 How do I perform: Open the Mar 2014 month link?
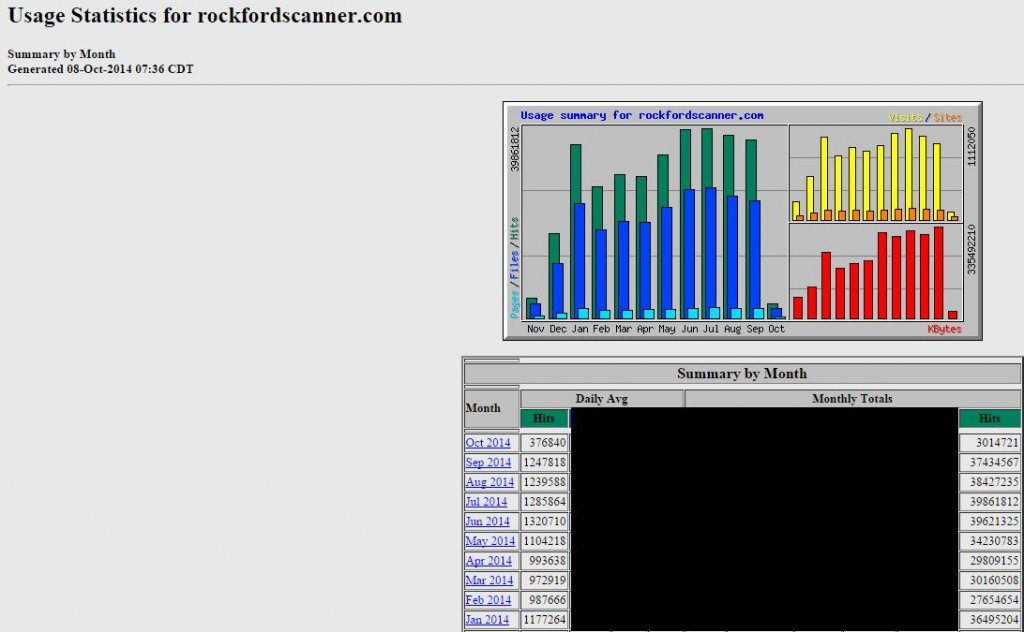(x=489, y=580)
